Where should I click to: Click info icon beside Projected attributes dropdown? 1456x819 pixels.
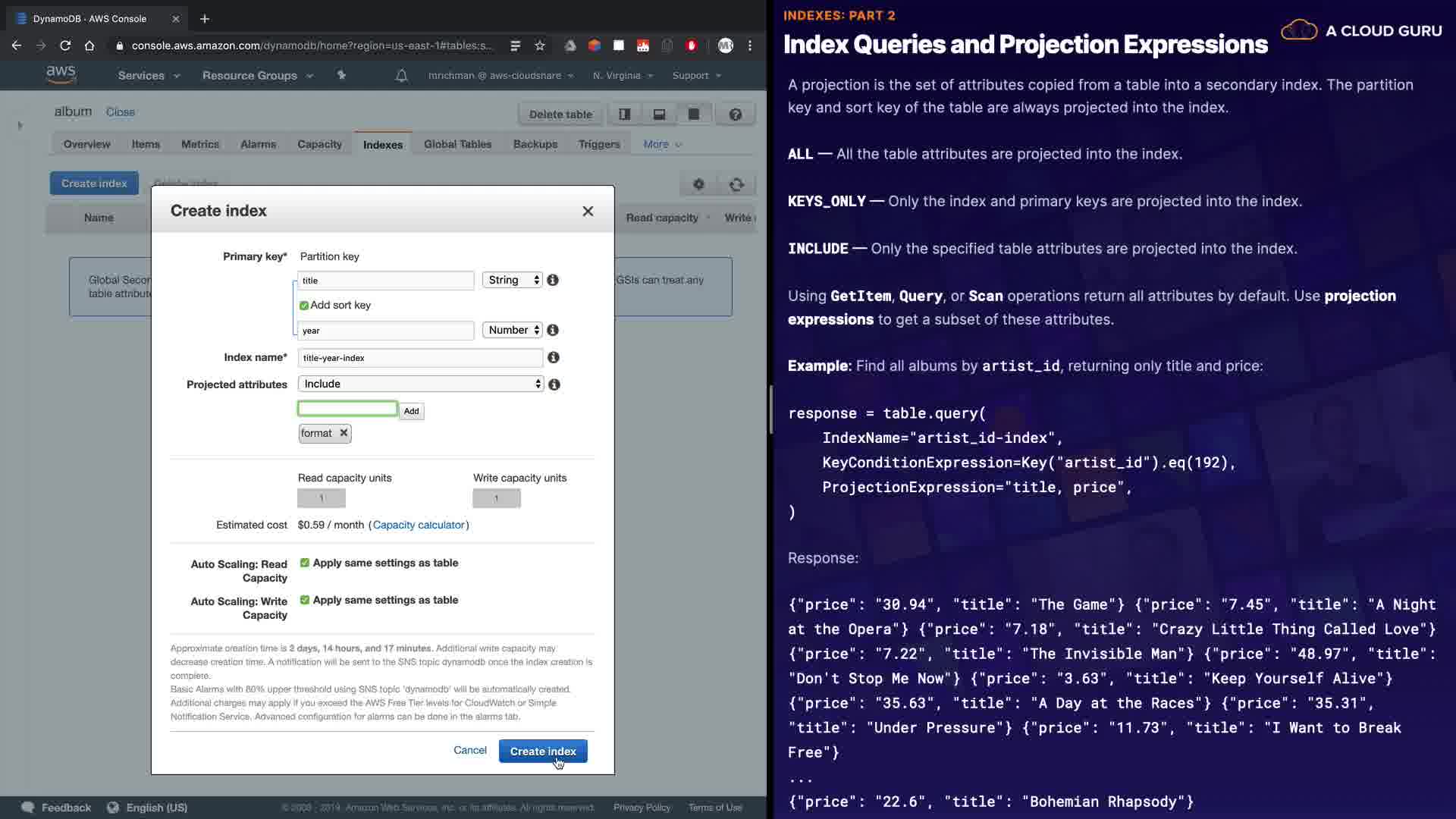(x=554, y=384)
